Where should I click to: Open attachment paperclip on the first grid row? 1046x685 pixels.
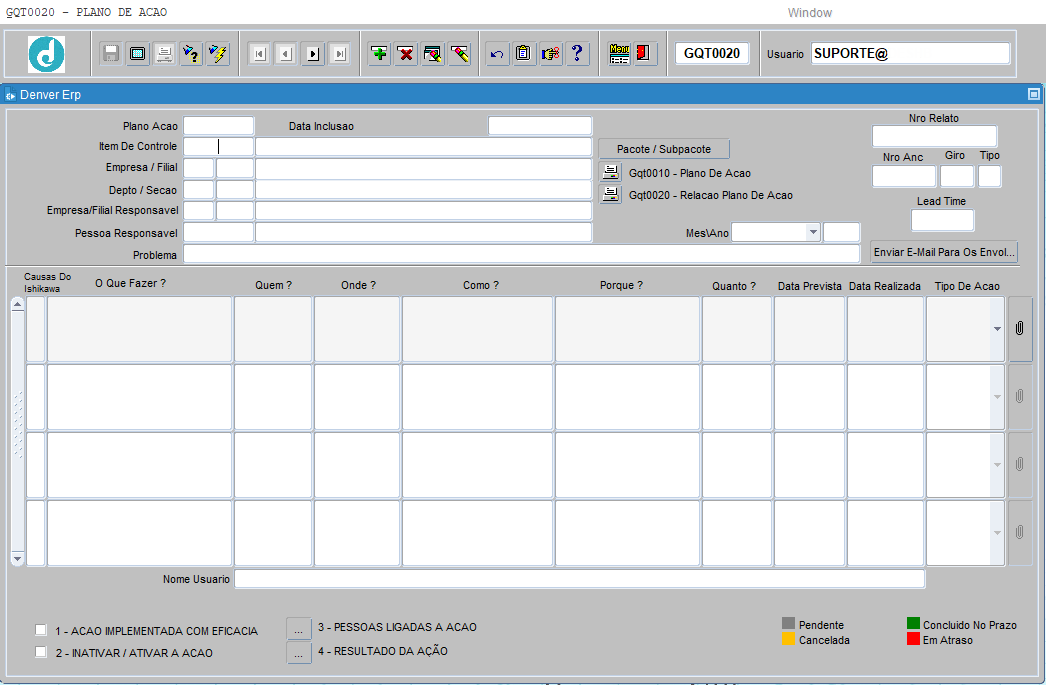pos(1019,329)
